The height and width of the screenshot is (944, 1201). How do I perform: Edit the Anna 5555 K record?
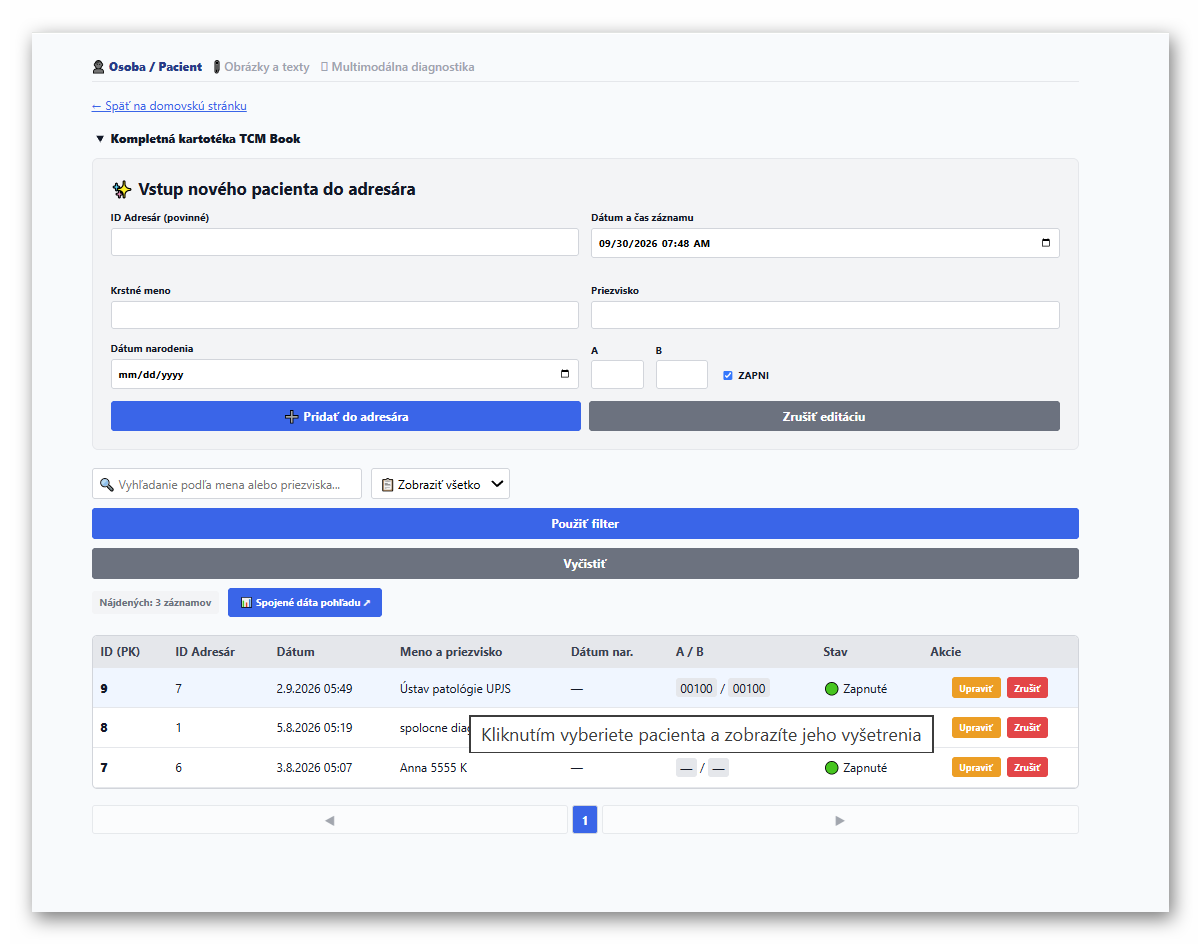(x=976, y=768)
